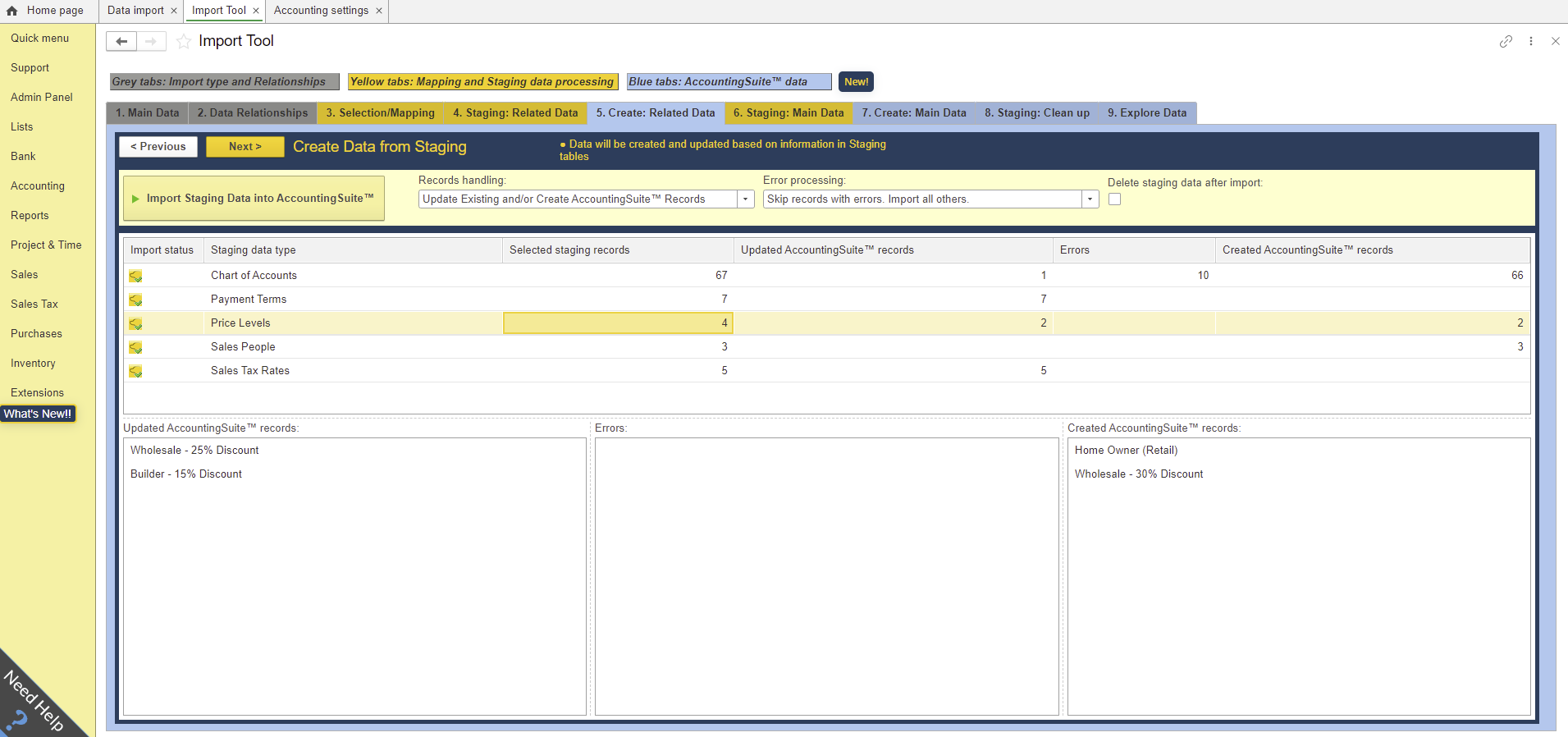The width and height of the screenshot is (1568, 737).
Task: Open the 9. Explore Data tab
Action: point(1147,113)
